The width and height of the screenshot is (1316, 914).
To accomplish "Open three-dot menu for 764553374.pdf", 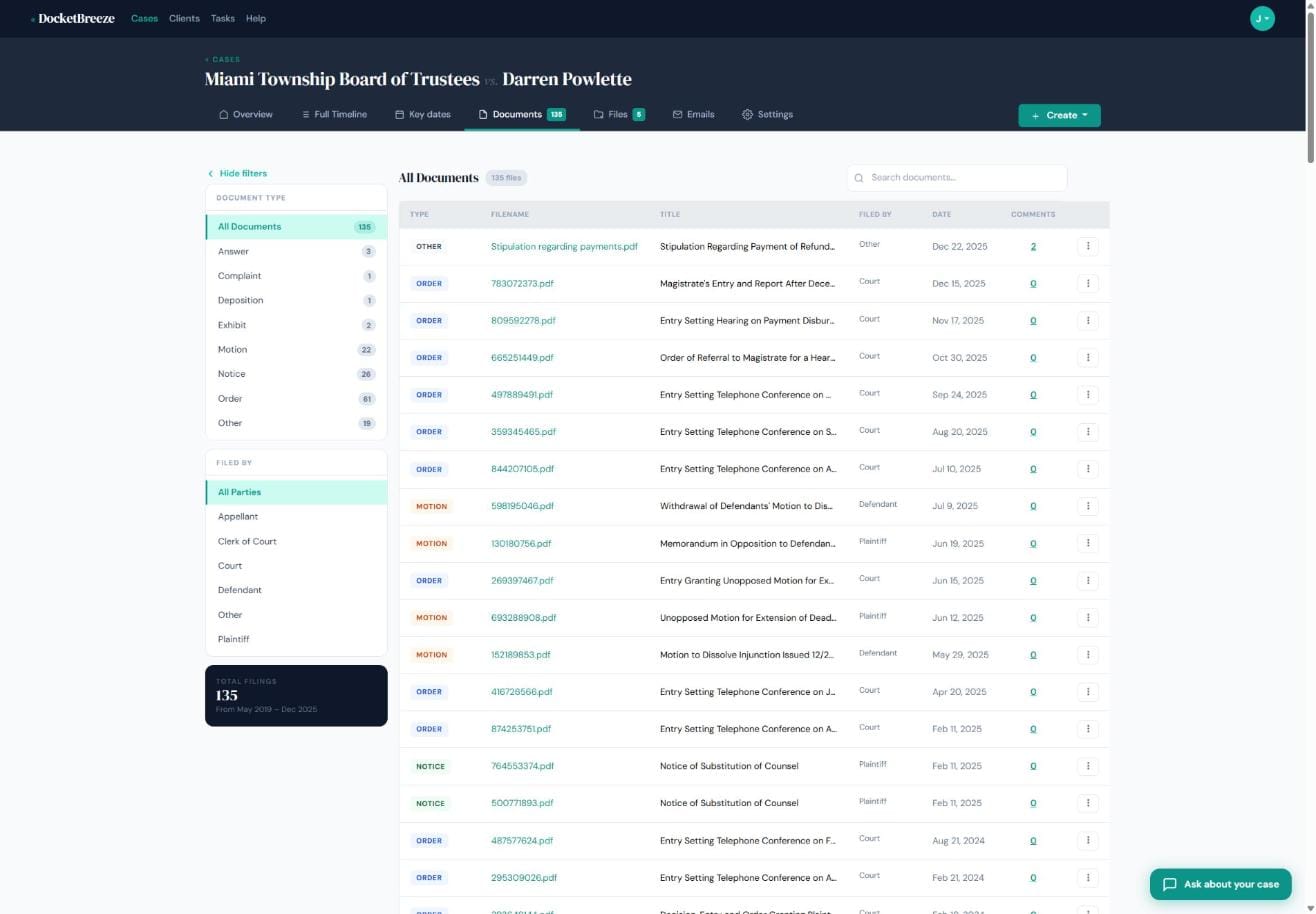I will pos(1088,766).
